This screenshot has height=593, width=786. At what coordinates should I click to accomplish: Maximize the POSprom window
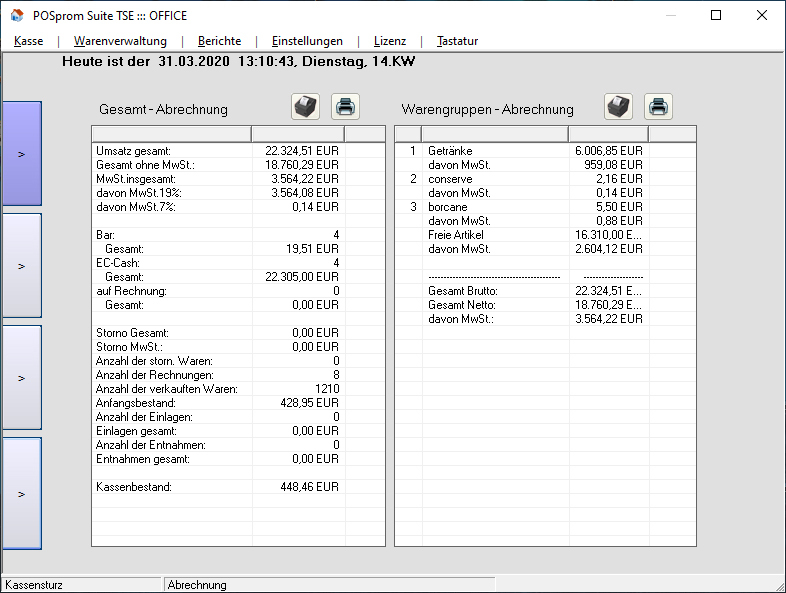click(x=716, y=16)
